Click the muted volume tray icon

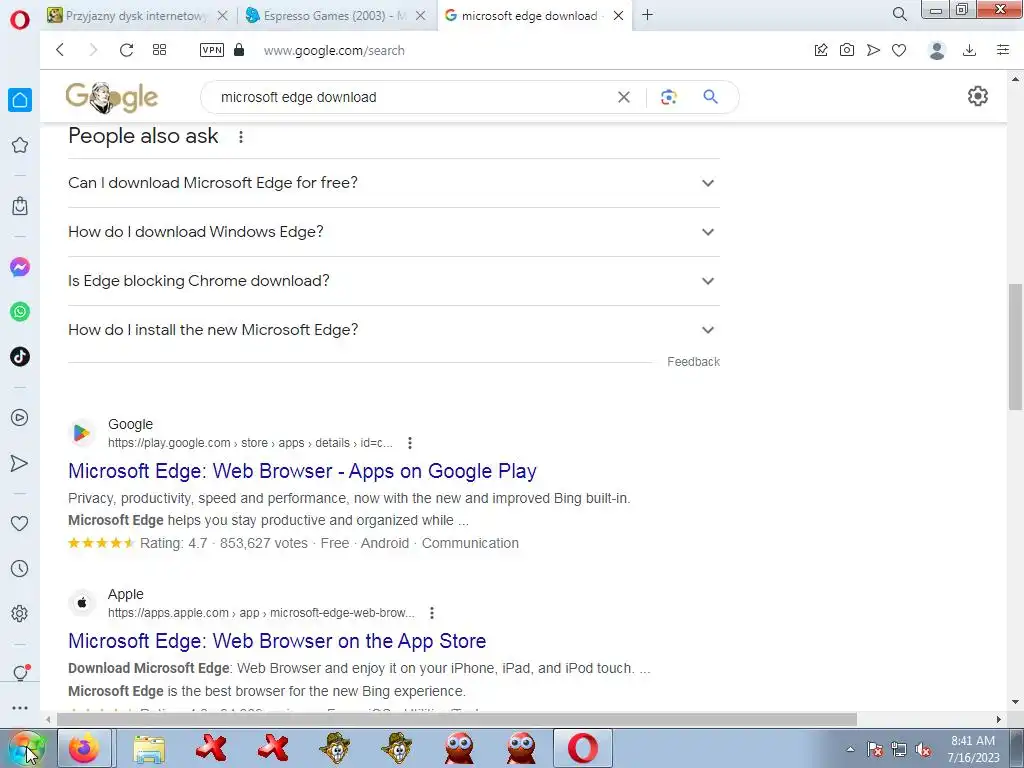[923, 750]
